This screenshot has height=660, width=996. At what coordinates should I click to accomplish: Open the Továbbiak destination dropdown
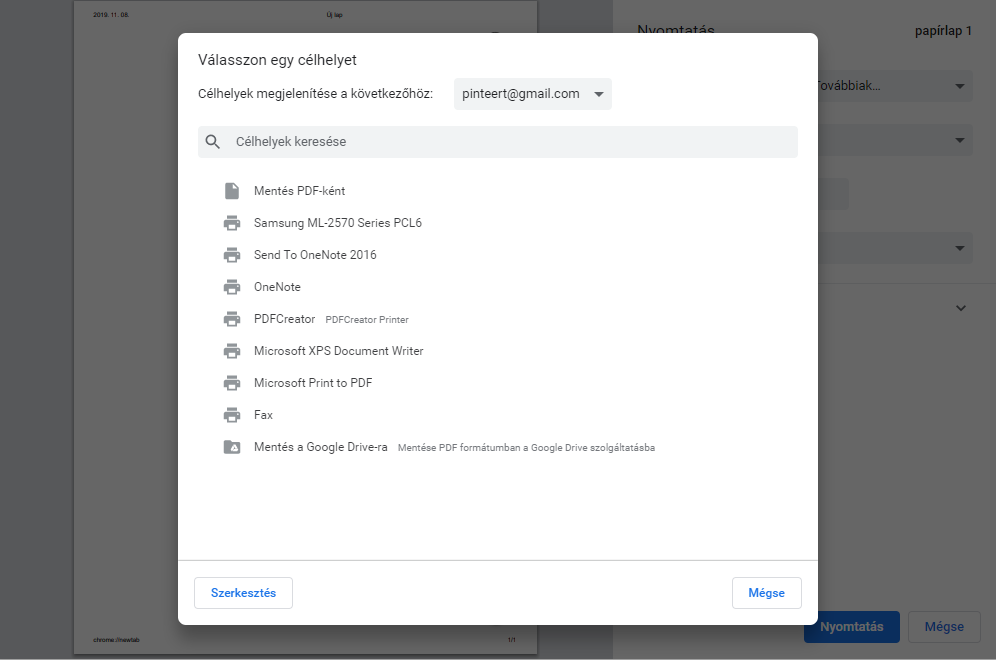click(895, 86)
